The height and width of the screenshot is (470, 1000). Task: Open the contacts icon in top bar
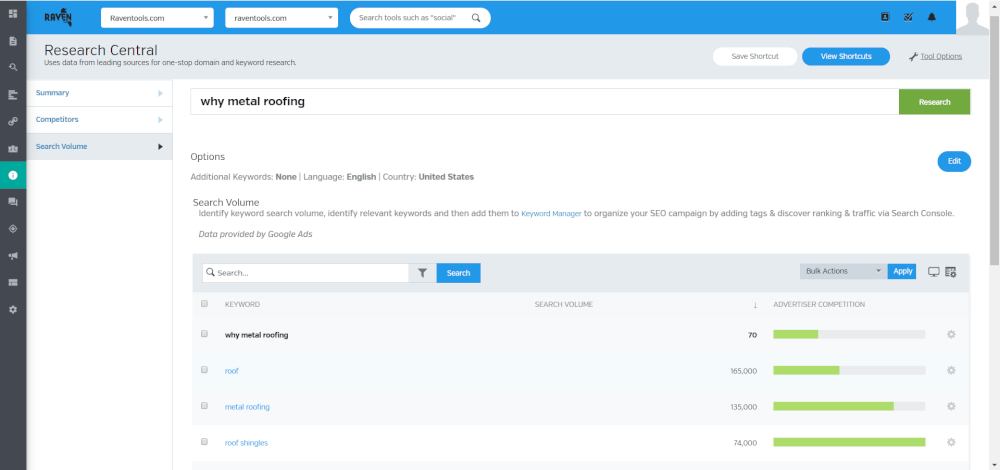[x=885, y=17]
